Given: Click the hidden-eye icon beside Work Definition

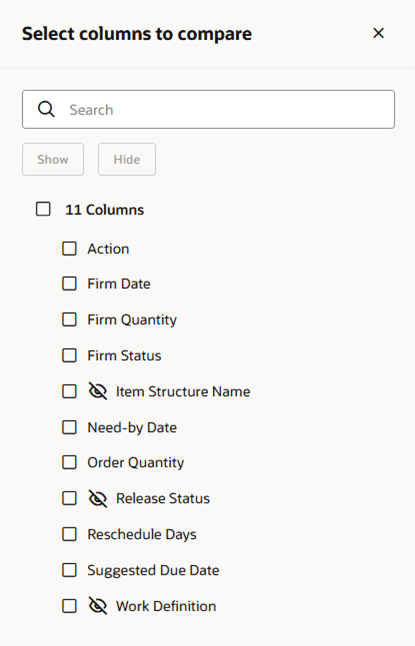Looking at the screenshot, I should tap(98, 606).
